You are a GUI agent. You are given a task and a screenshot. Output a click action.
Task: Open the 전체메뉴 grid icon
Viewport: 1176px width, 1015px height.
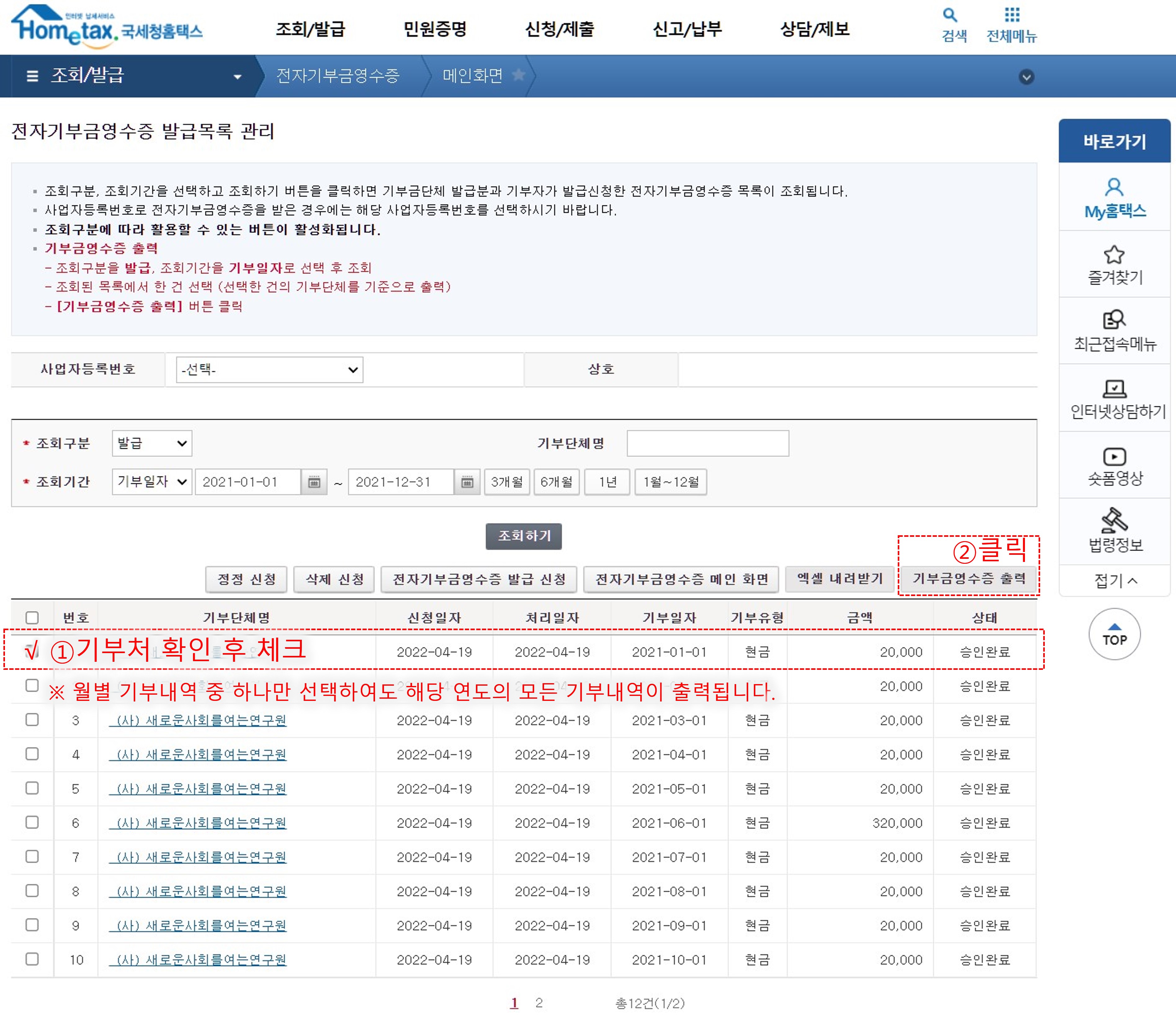click(x=1012, y=15)
